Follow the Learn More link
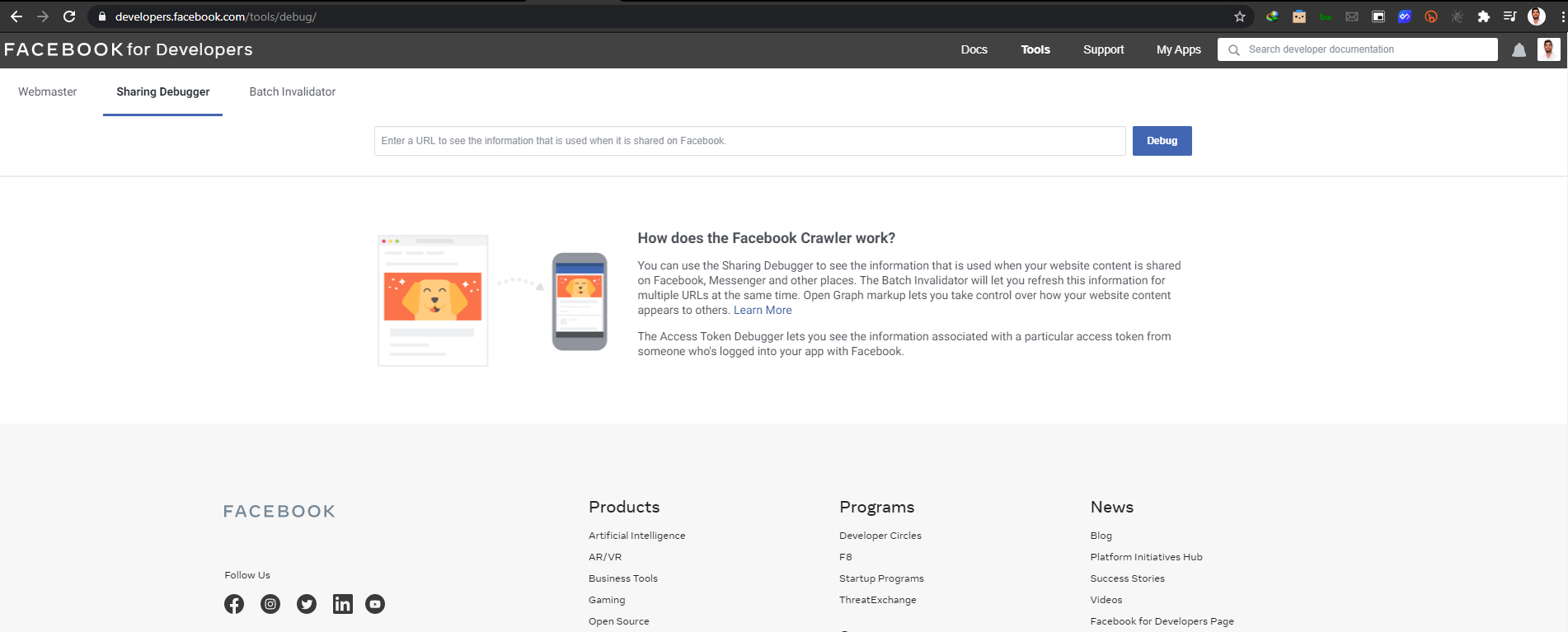The width and height of the screenshot is (1568, 632). pos(763,310)
